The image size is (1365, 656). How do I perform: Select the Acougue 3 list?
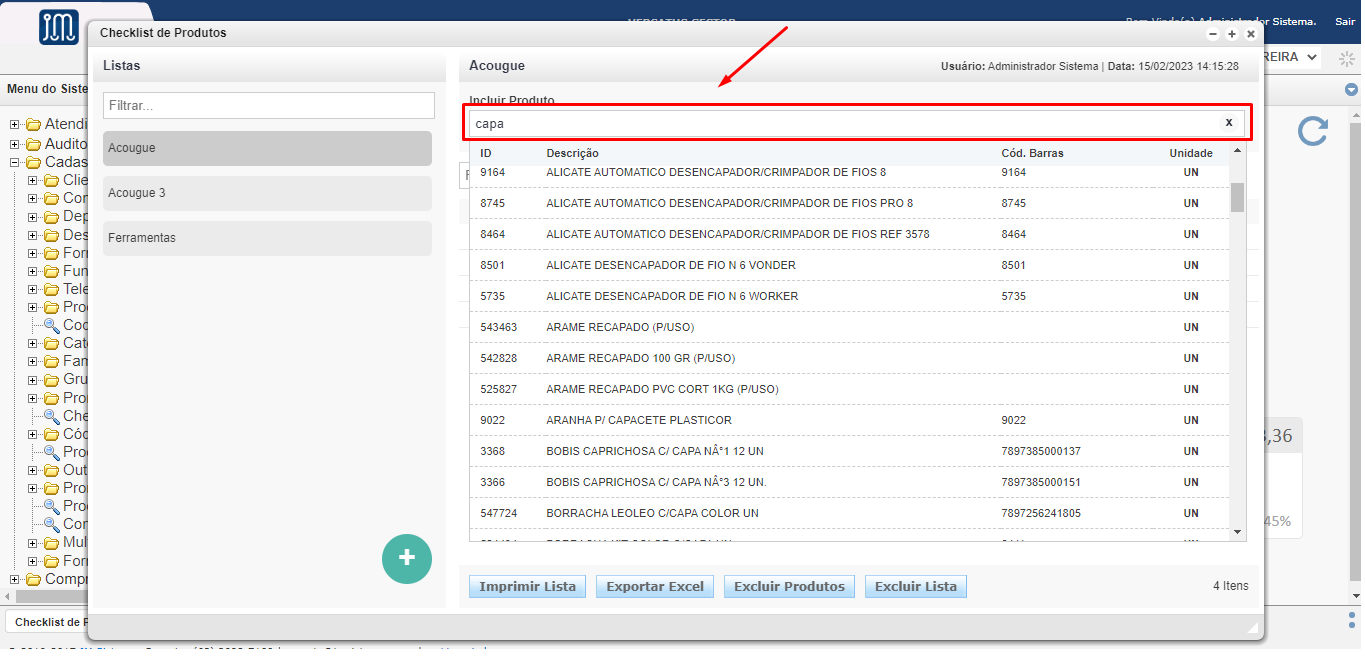(x=267, y=193)
